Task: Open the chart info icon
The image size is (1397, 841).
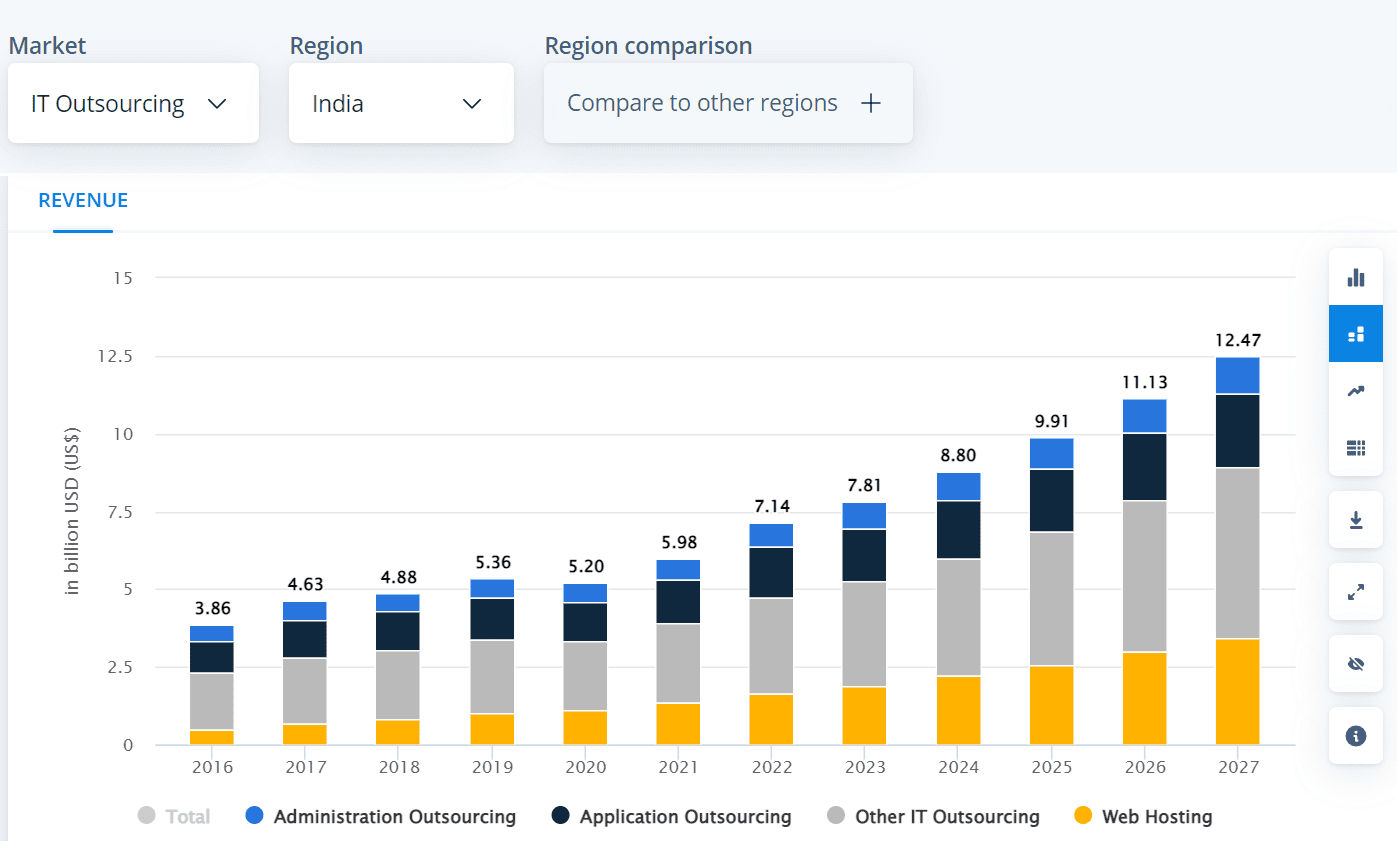Action: click(1355, 736)
